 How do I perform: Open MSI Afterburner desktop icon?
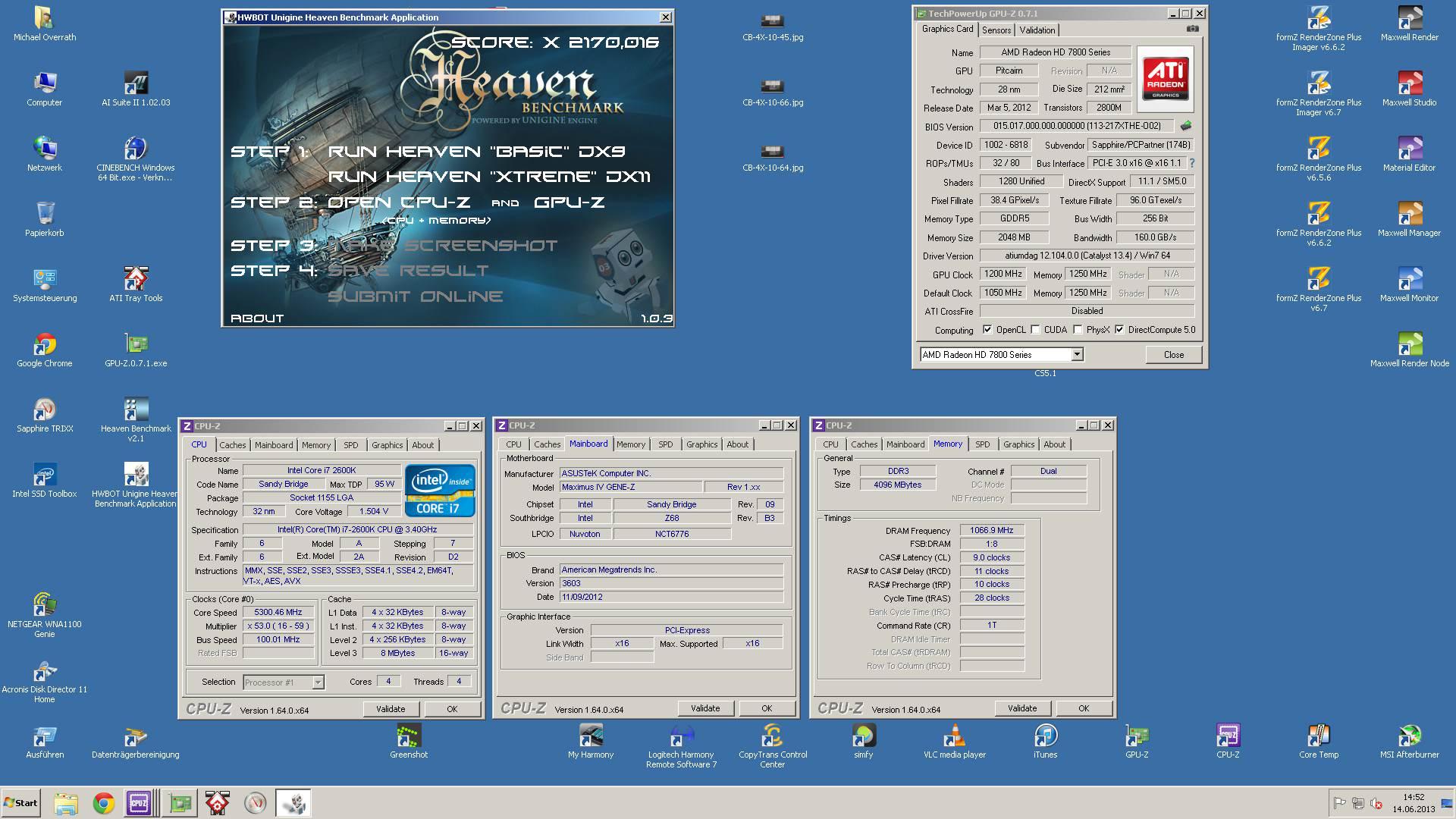[1410, 740]
